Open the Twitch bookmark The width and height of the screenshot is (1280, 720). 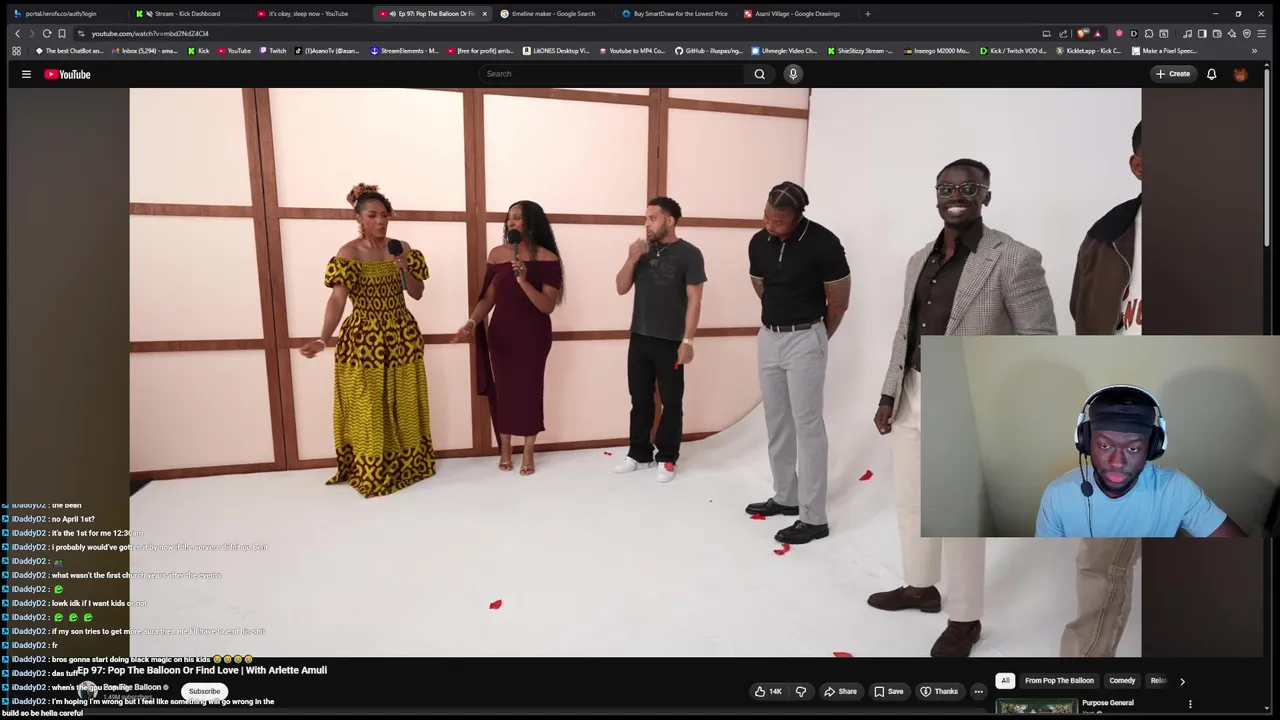coord(273,50)
